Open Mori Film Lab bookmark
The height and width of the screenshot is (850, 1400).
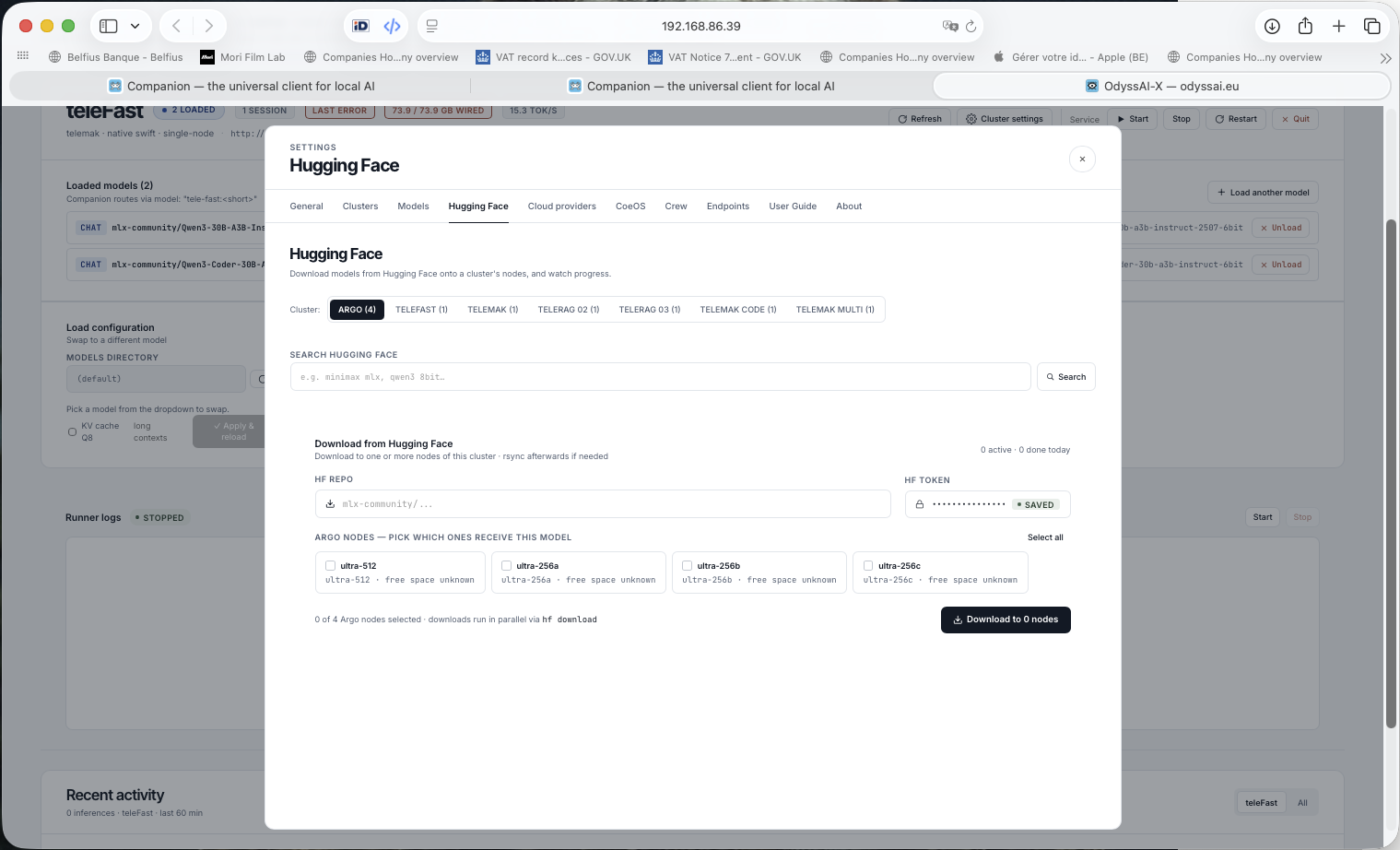pyautogui.click(x=242, y=57)
